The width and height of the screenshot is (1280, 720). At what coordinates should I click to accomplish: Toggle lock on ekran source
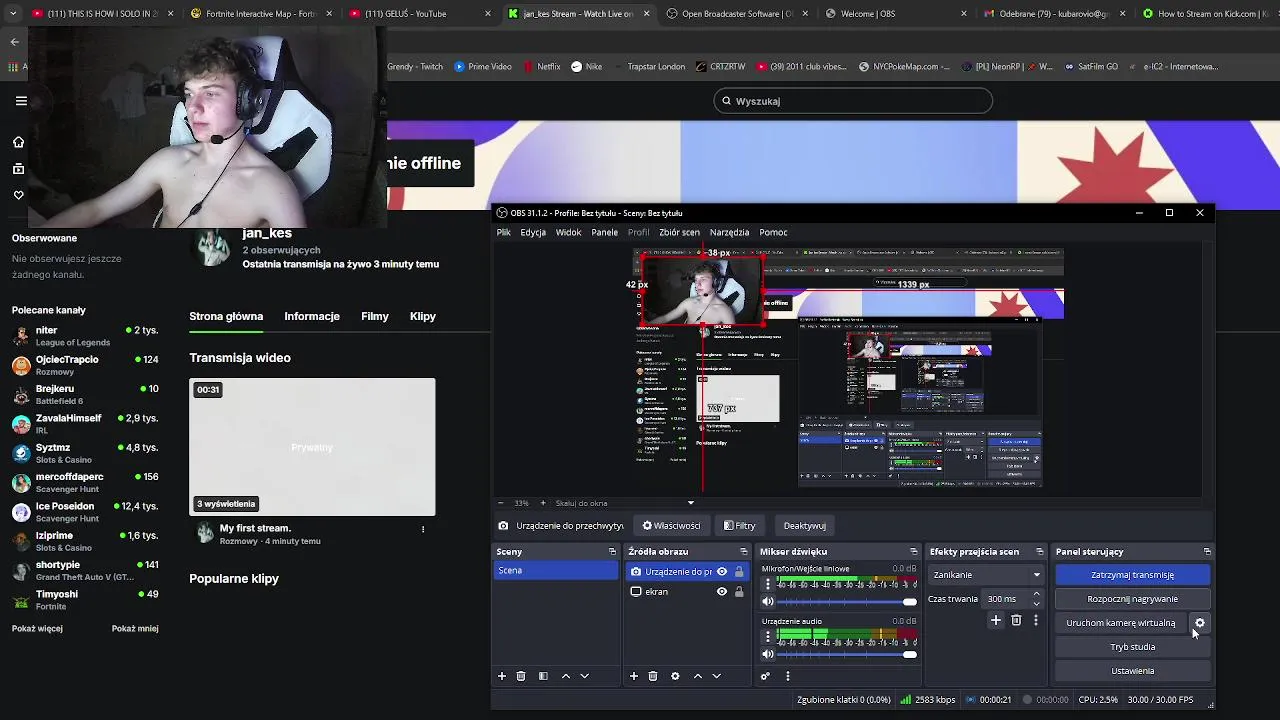tap(739, 592)
